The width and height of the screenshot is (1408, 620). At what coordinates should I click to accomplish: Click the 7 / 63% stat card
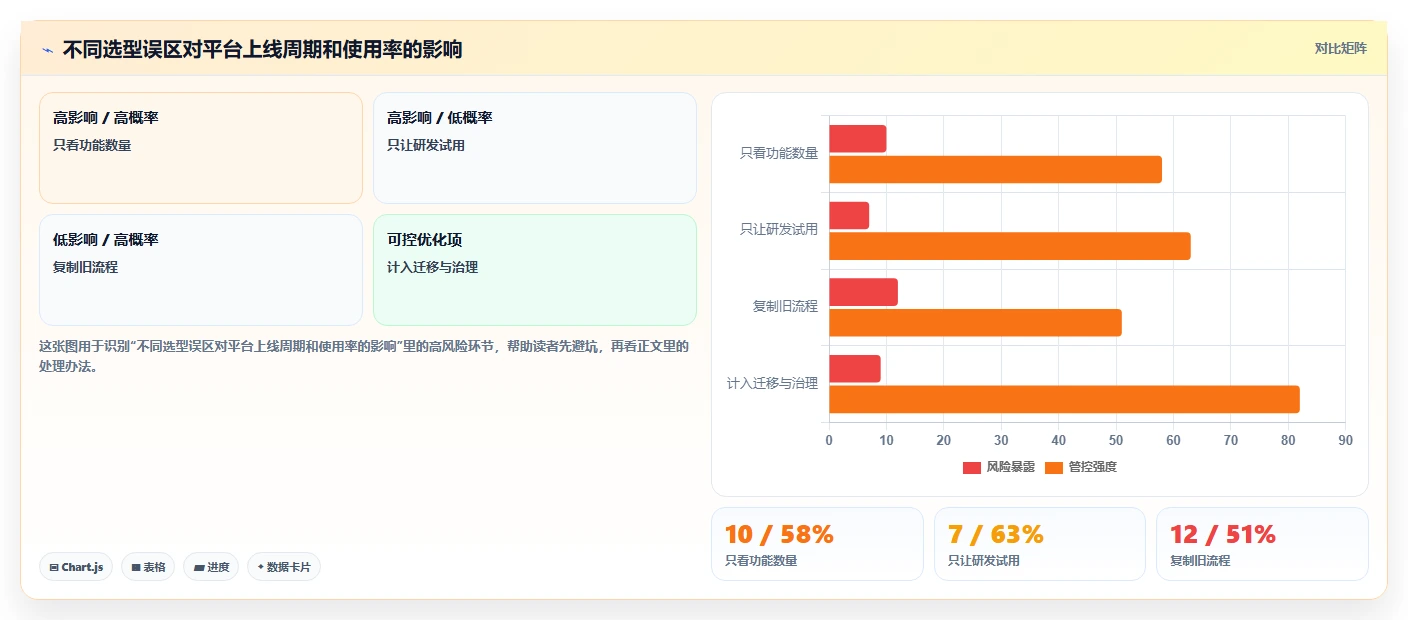(1040, 544)
